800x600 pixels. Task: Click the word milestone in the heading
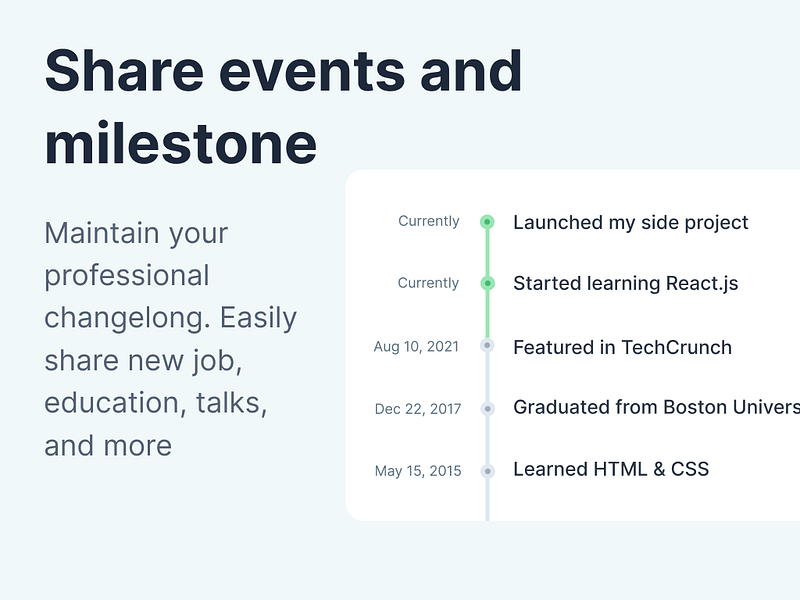click(x=181, y=144)
